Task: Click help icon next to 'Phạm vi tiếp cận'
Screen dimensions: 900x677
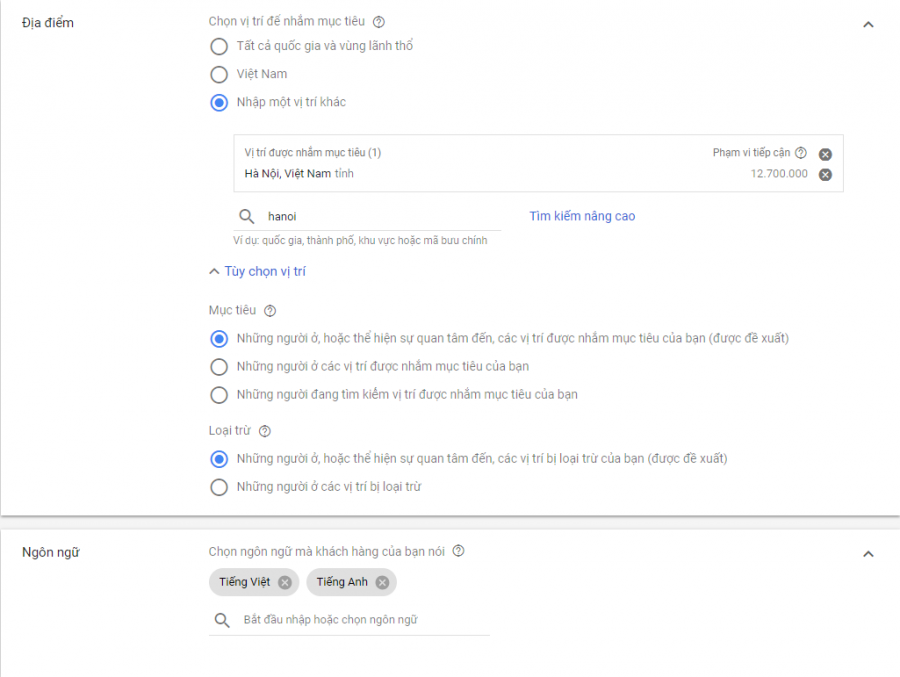Action: tap(800, 153)
